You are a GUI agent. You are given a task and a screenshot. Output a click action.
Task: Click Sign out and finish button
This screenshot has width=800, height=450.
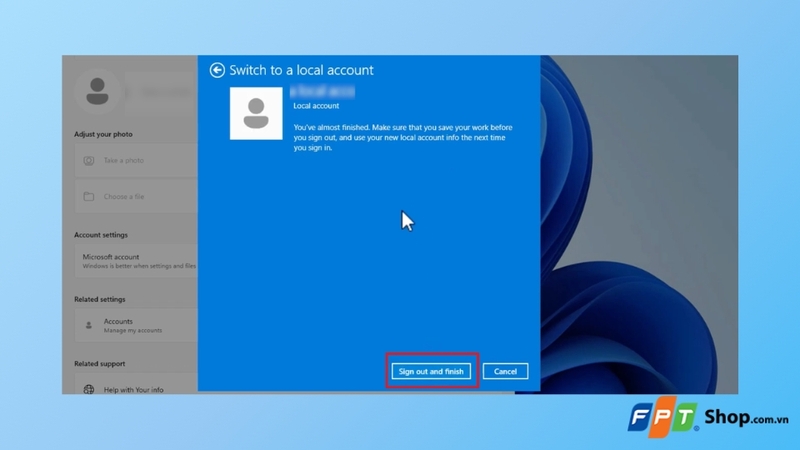click(x=431, y=371)
